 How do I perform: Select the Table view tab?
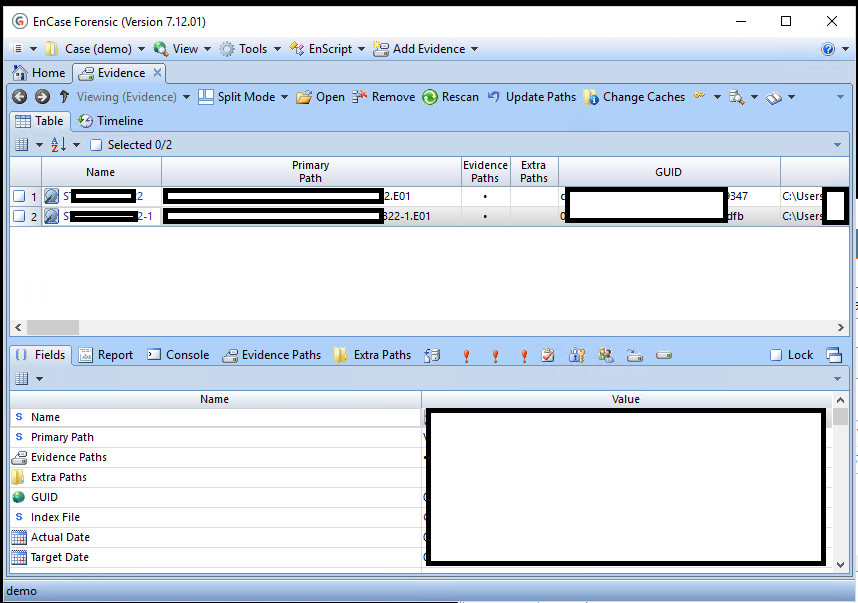coord(39,121)
